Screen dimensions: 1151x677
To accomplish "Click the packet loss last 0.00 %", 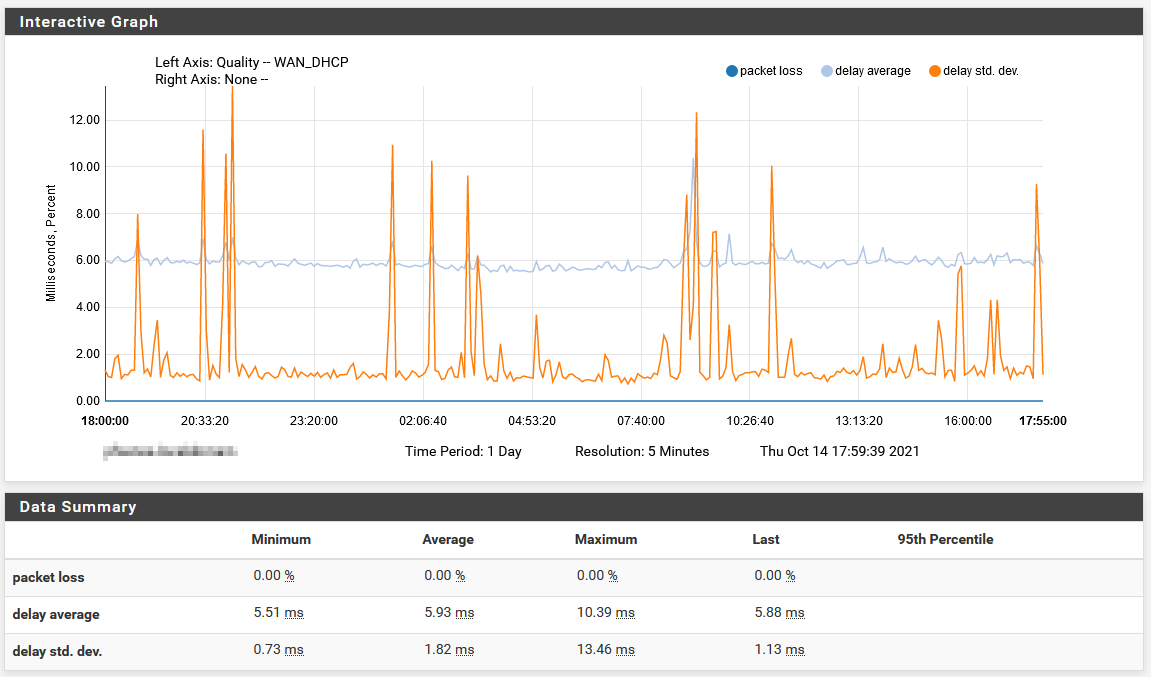I will [x=774, y=576].
